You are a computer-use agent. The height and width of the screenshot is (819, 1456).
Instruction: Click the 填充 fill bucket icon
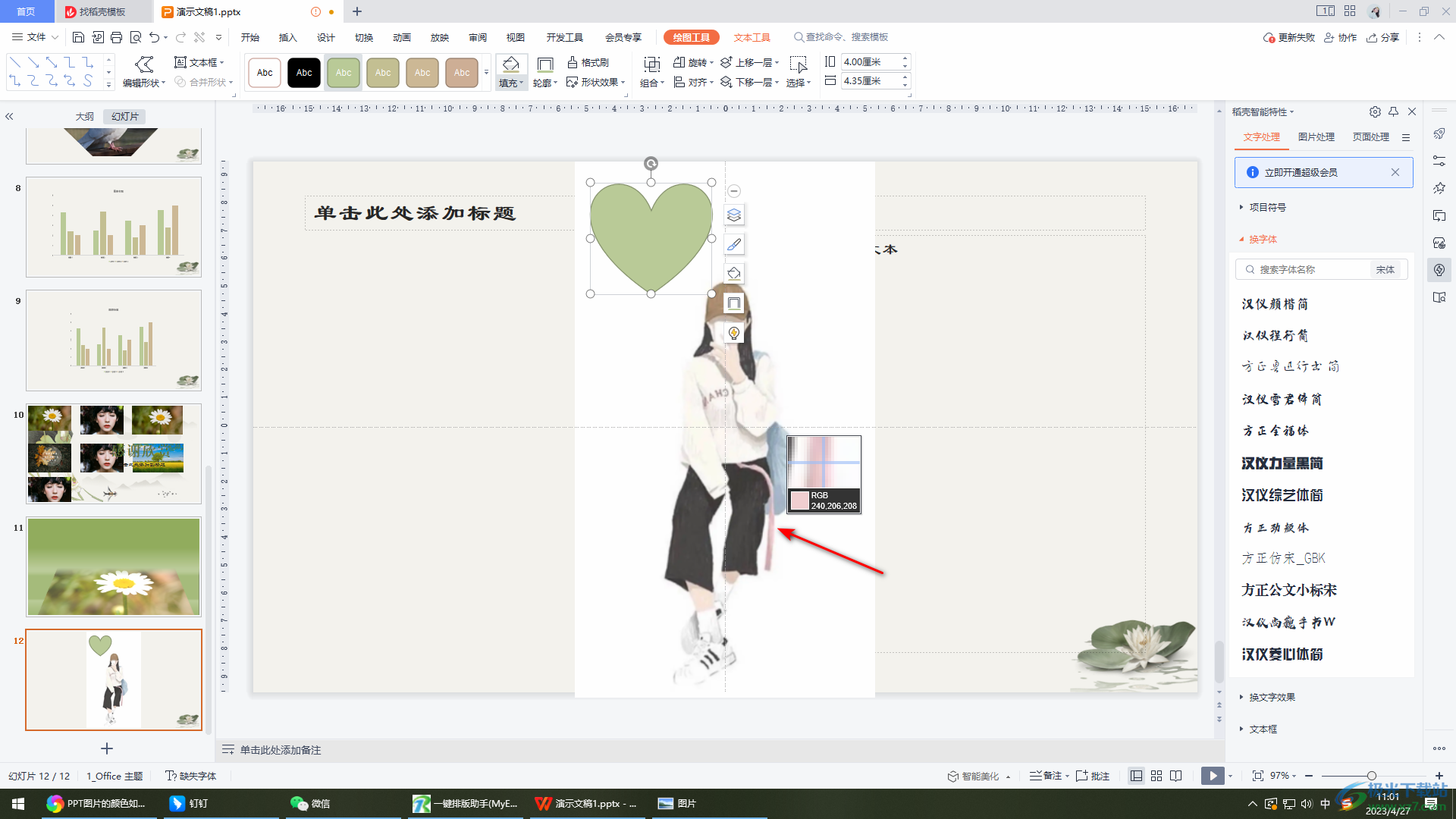[x=511, y=64]
